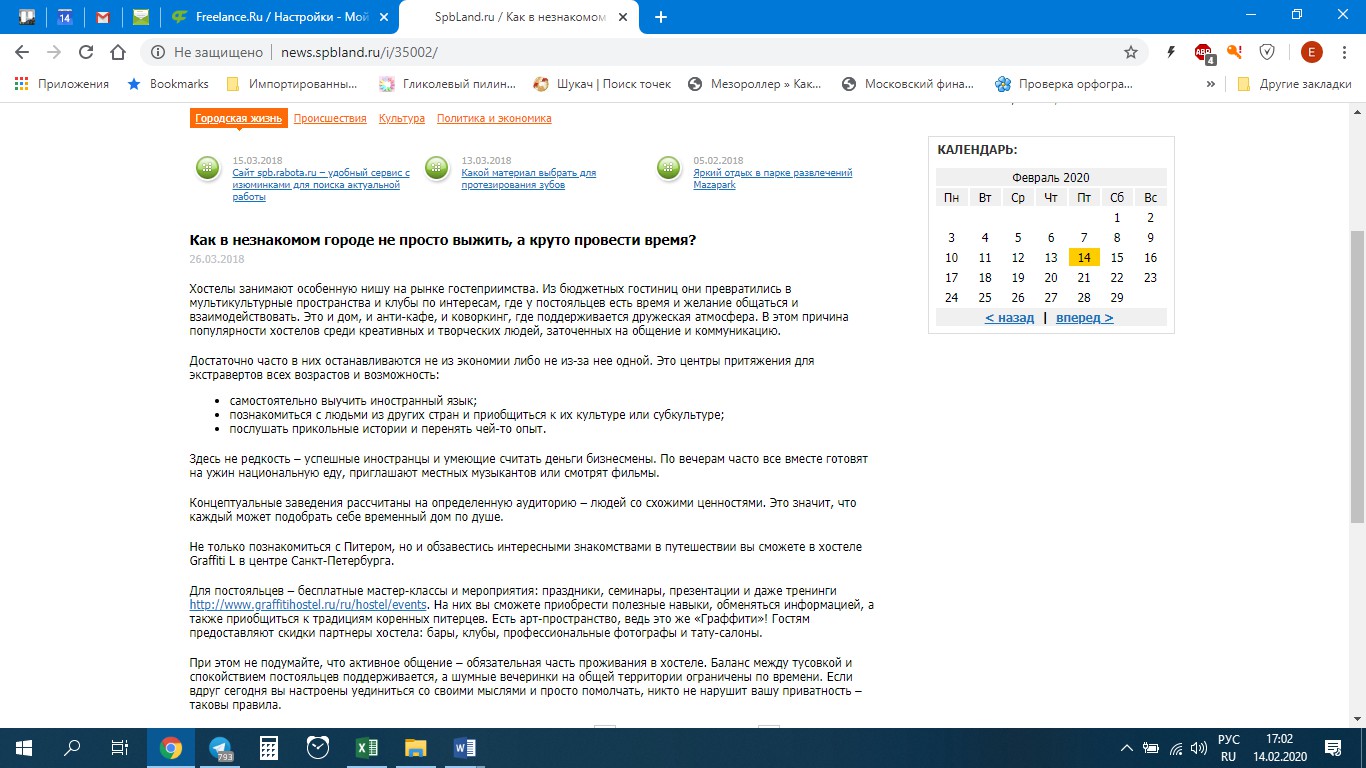
Task: Launch Calculator from the taskbar
Action: point(268,748)
